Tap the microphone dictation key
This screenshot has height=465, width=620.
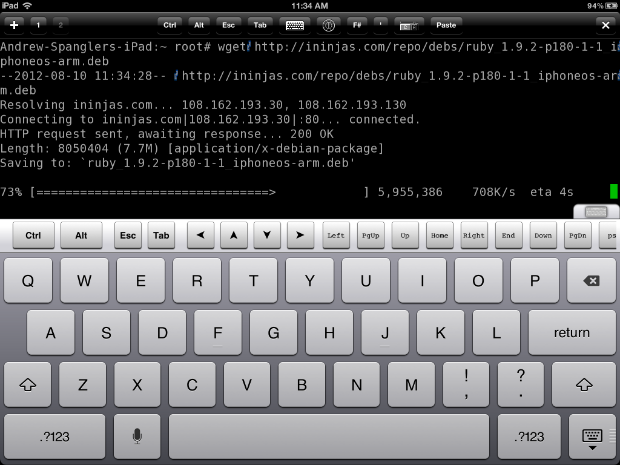click(137, 436)
